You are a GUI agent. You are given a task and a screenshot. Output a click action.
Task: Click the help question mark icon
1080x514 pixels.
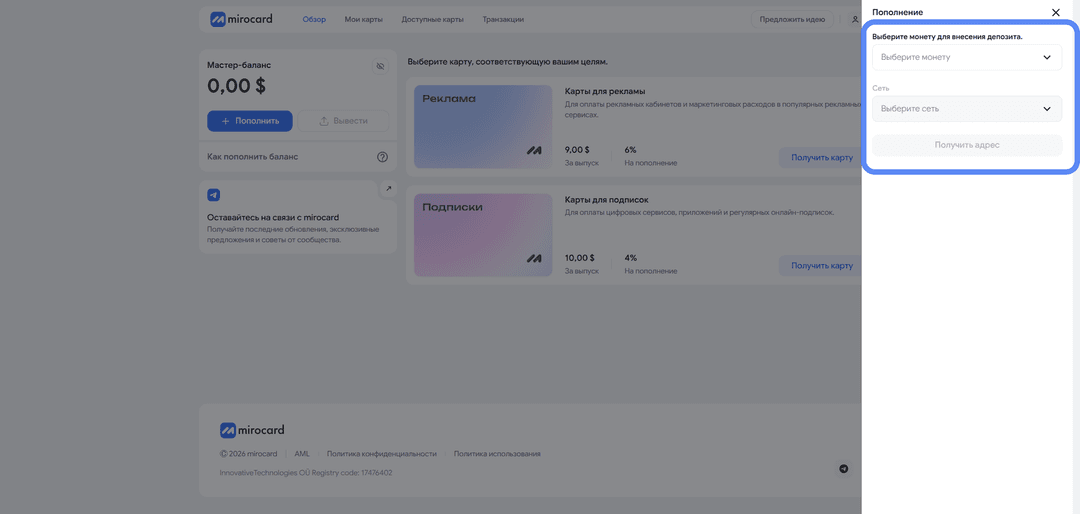coord(382,157)
